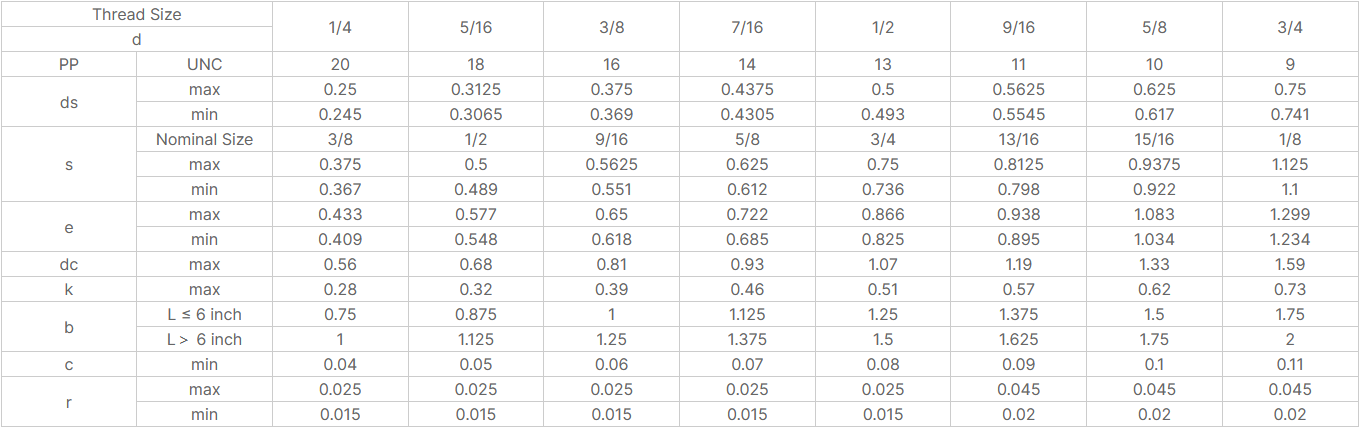The width and height of the screenshot is (1361, 429).
Task: Select the "L ≤ 6 inch" row label
Action: click(204, 314)
